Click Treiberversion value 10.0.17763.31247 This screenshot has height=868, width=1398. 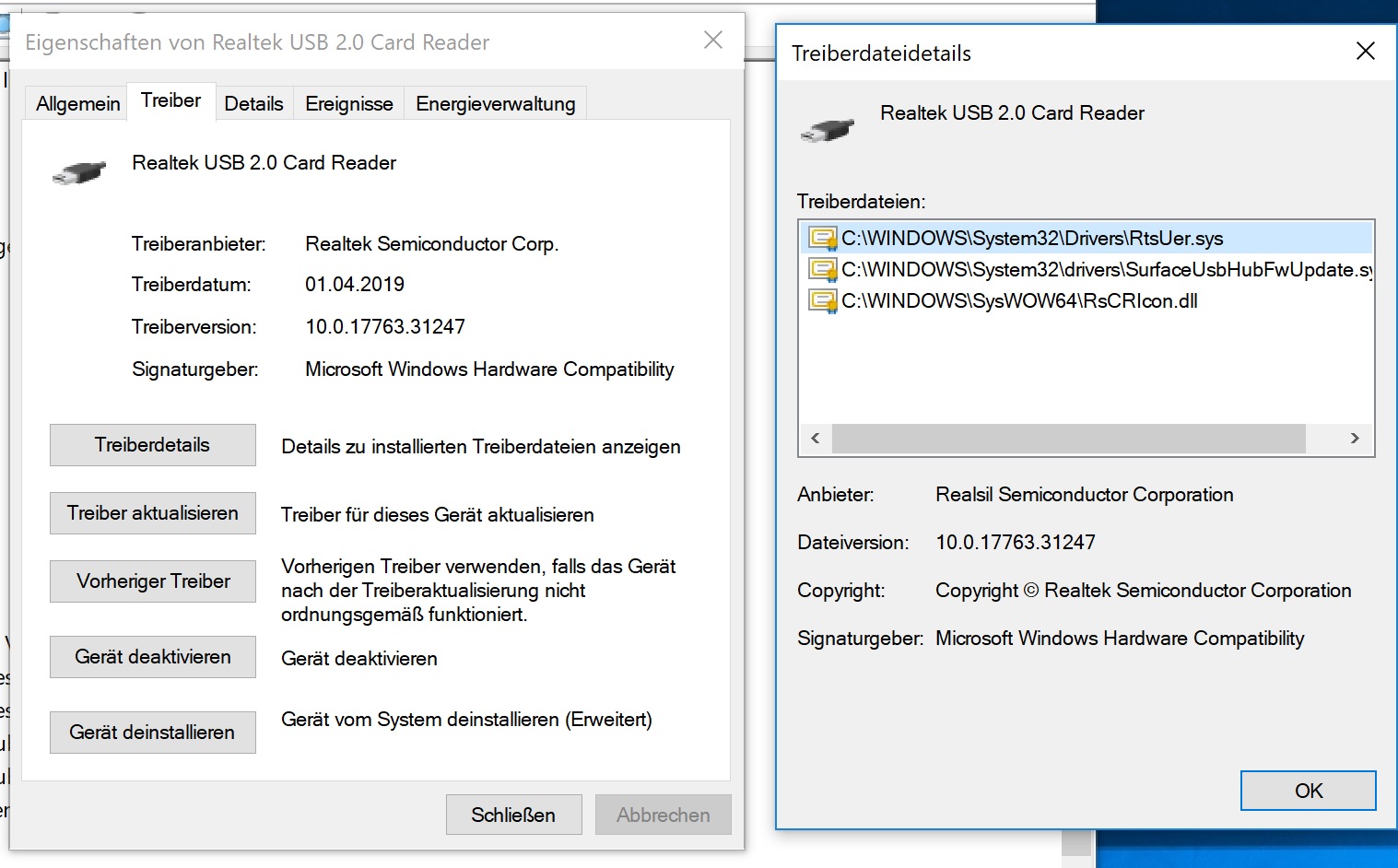tap(385, 327)
